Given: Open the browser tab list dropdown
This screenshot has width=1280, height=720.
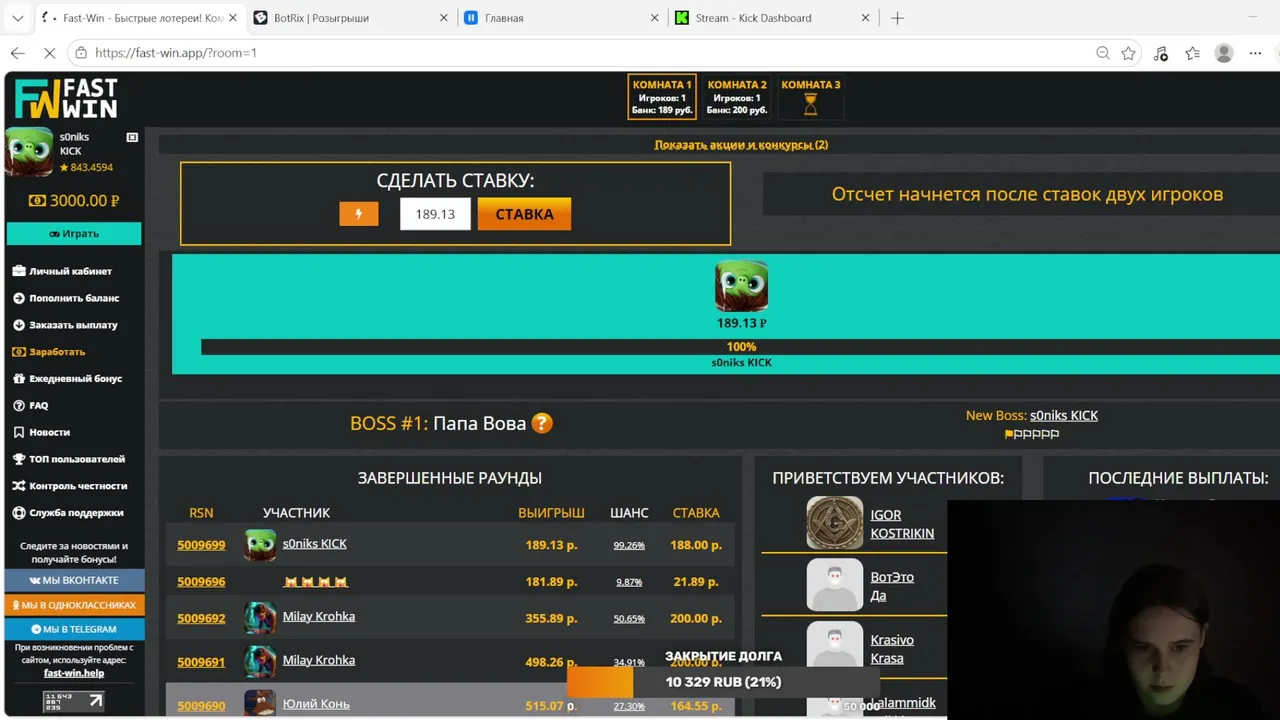Looking at the screenshot, I should pyautogui.click(x=18, y=18).
